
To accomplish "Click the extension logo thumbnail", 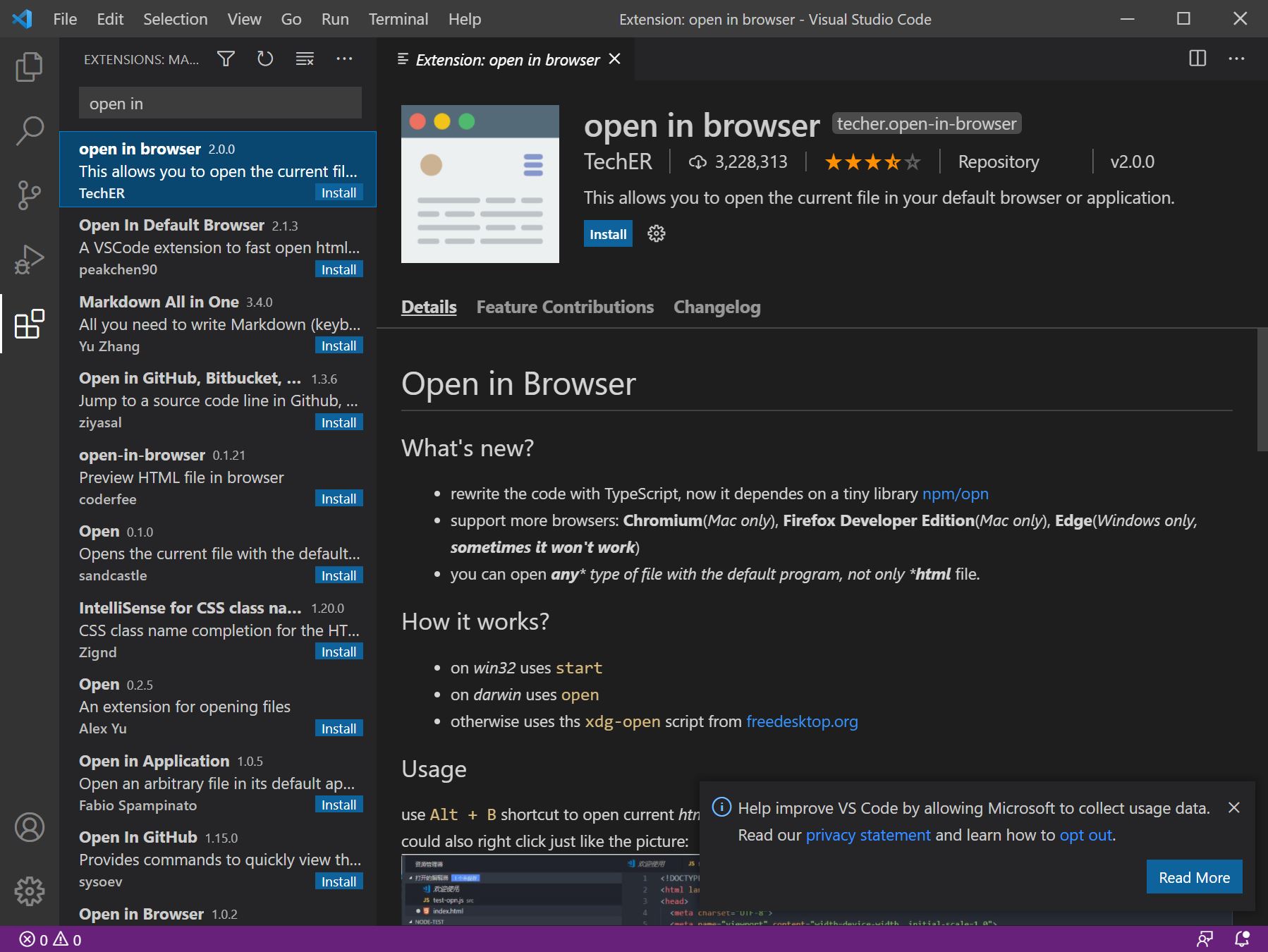I will (x=480, y=184).
